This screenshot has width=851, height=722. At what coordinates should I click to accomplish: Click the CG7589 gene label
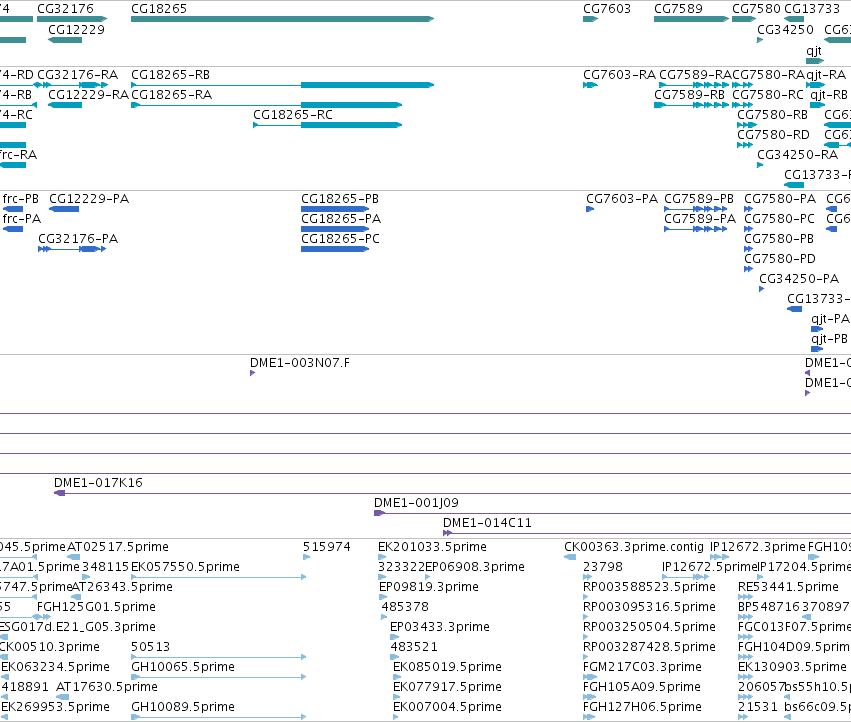(678, 9)
